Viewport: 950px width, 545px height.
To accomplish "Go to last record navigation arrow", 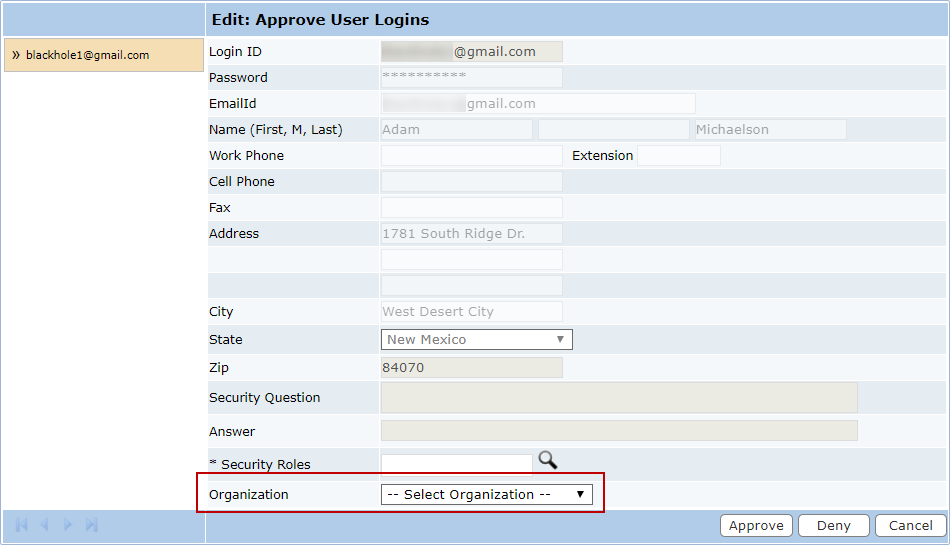I will click(92, 525).
